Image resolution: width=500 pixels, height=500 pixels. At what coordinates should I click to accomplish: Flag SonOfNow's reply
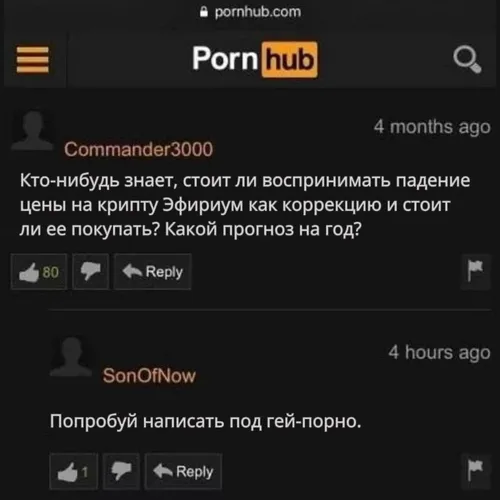pos(475,471)
